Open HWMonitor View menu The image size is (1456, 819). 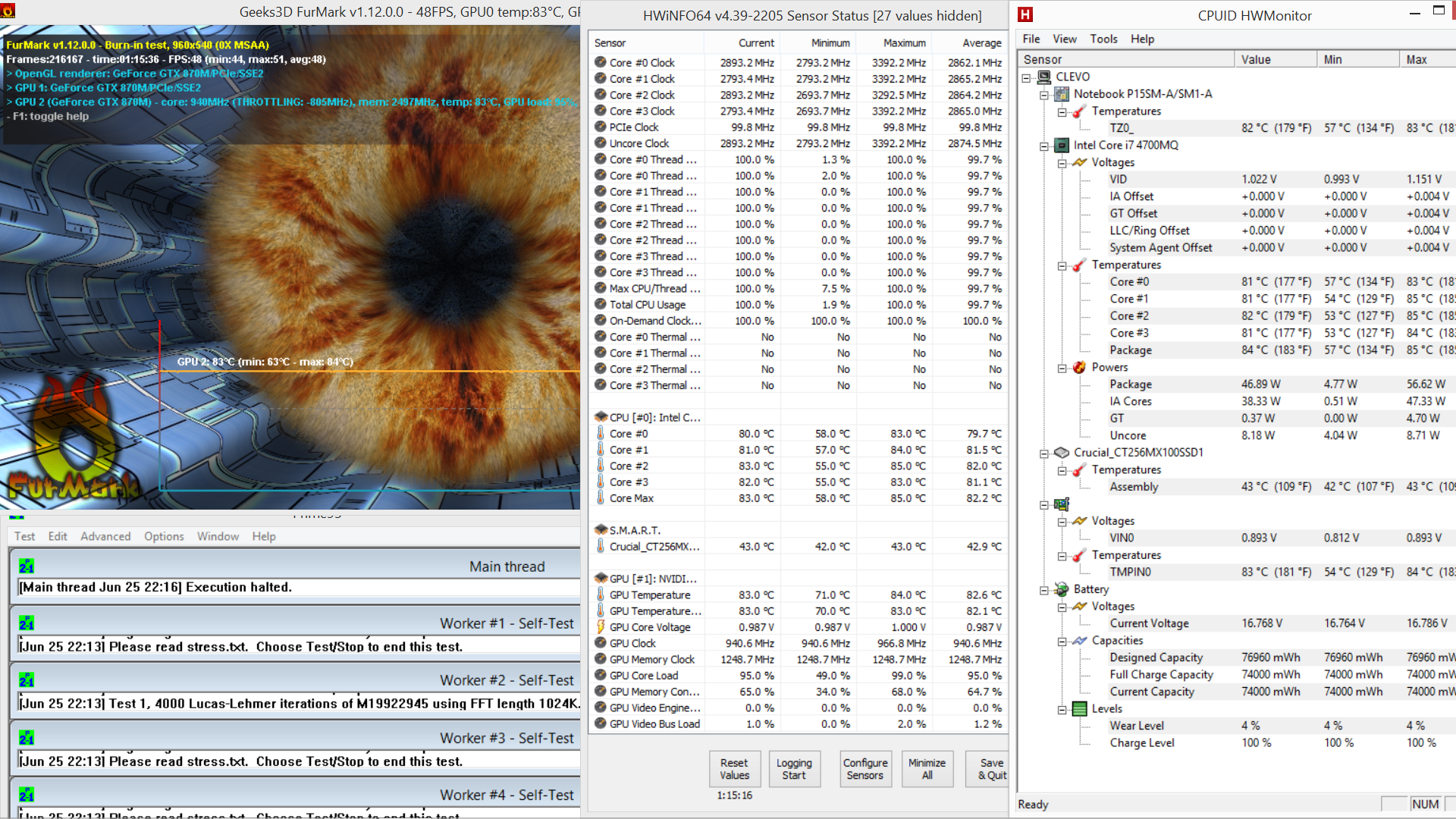pyautogui.click(x=1065, y=39)
